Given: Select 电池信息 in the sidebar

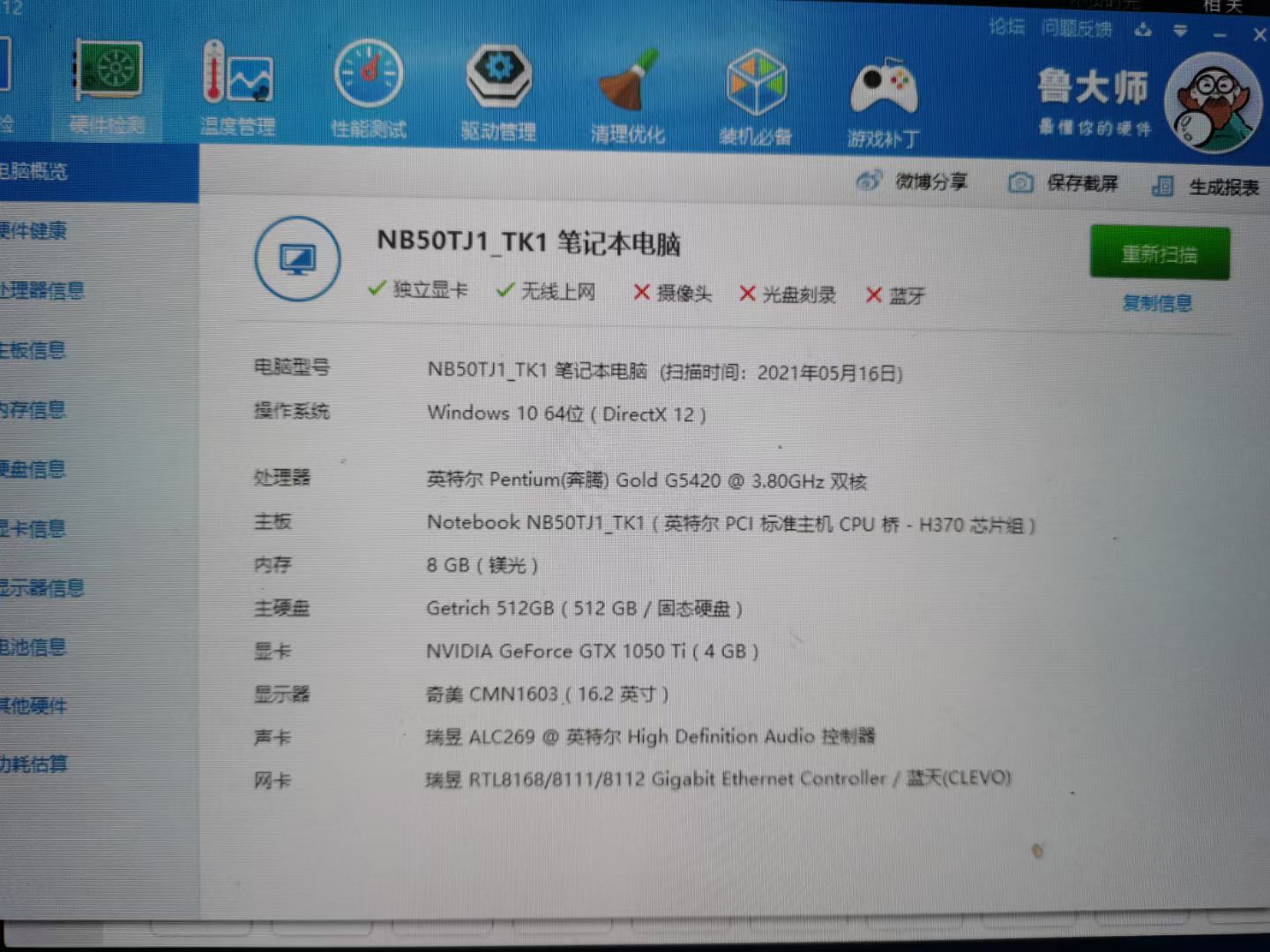Looking at the screenshot, I should click(34, 647).
